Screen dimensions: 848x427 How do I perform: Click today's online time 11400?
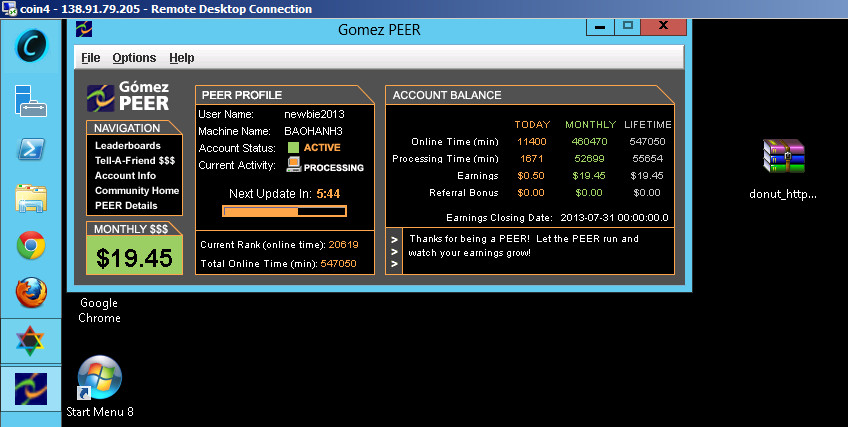(532, 142)
